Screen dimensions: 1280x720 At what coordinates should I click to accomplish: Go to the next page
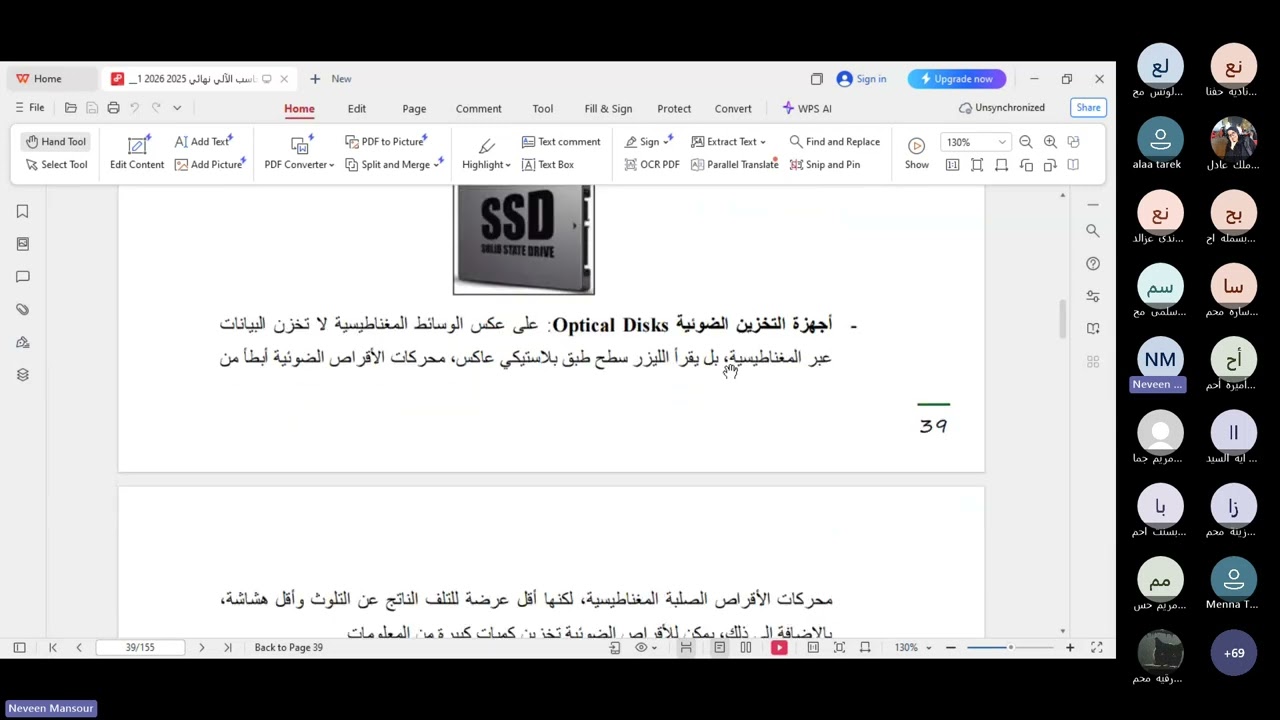point(201,648)
